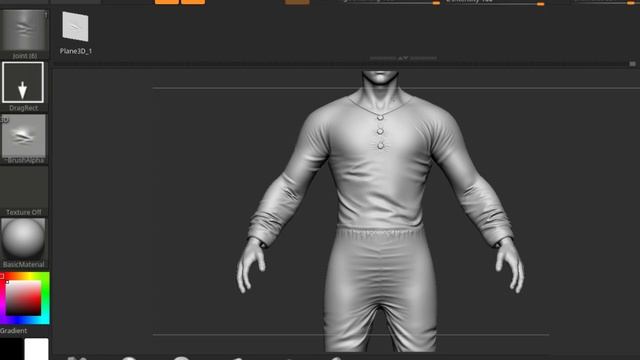This screenshot has width=640, height=360.
Task: Open the BasicMaterial material selector
Action: (24, 239)
